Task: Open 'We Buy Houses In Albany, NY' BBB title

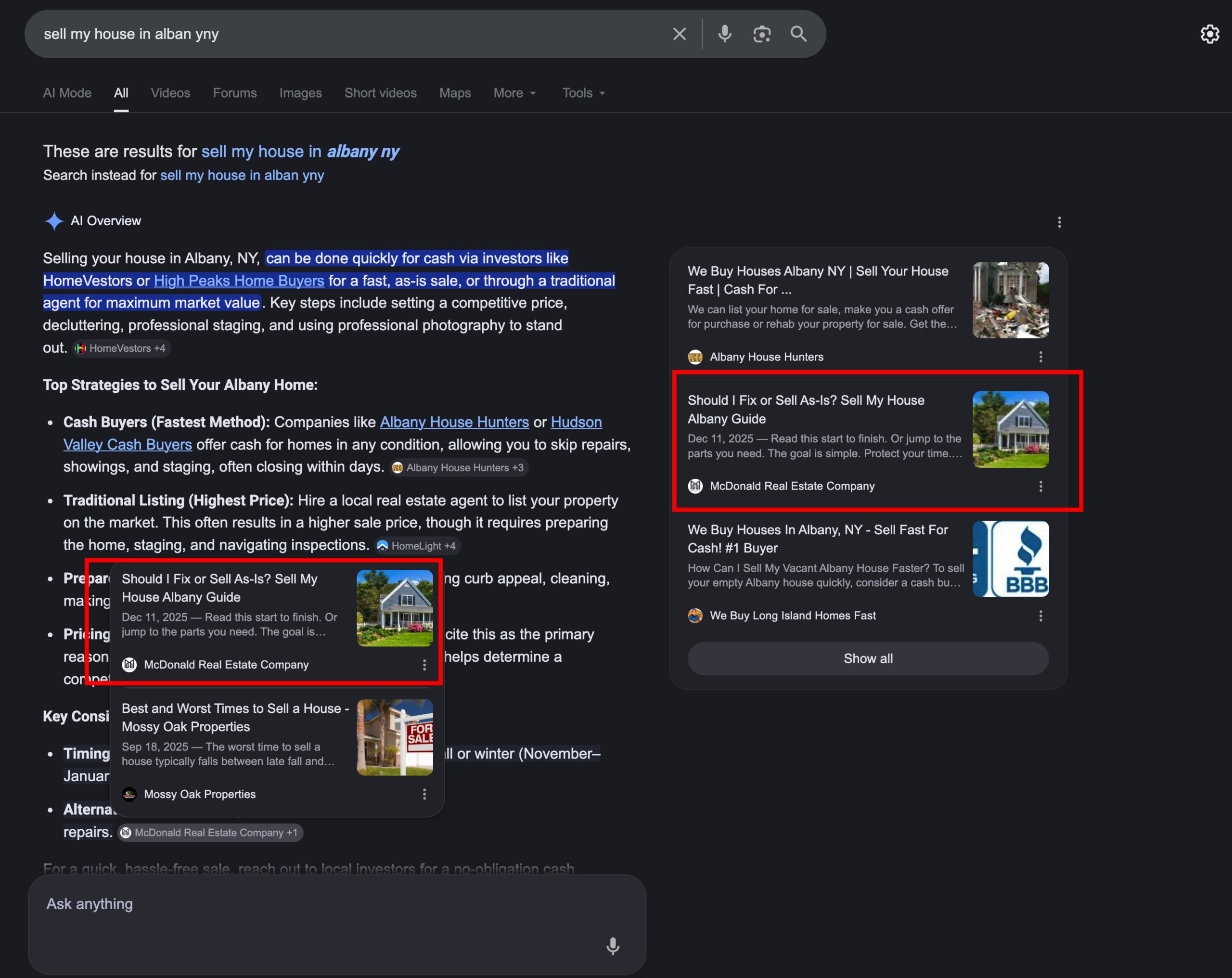Action: click(818, 540)
